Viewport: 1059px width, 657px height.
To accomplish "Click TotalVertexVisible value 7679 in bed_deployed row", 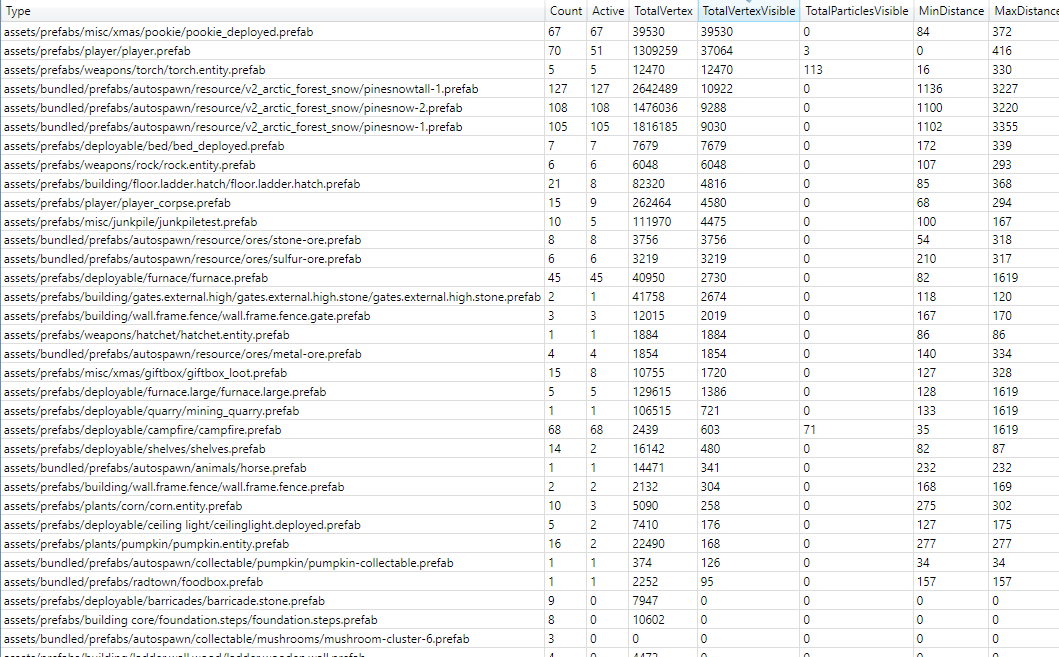I will [x=713, y=146].
